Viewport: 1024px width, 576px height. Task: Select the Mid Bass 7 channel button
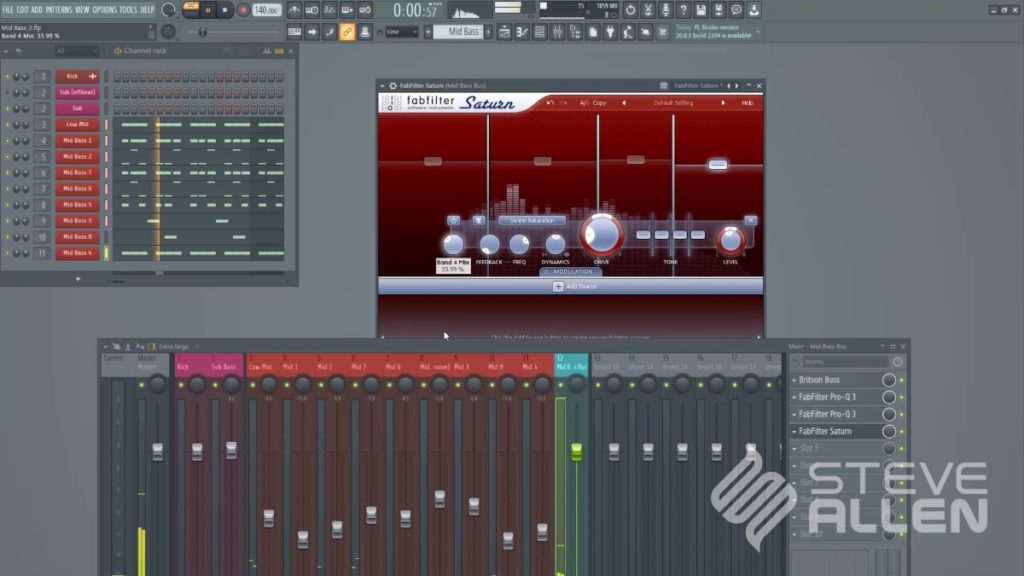point(78,172)
